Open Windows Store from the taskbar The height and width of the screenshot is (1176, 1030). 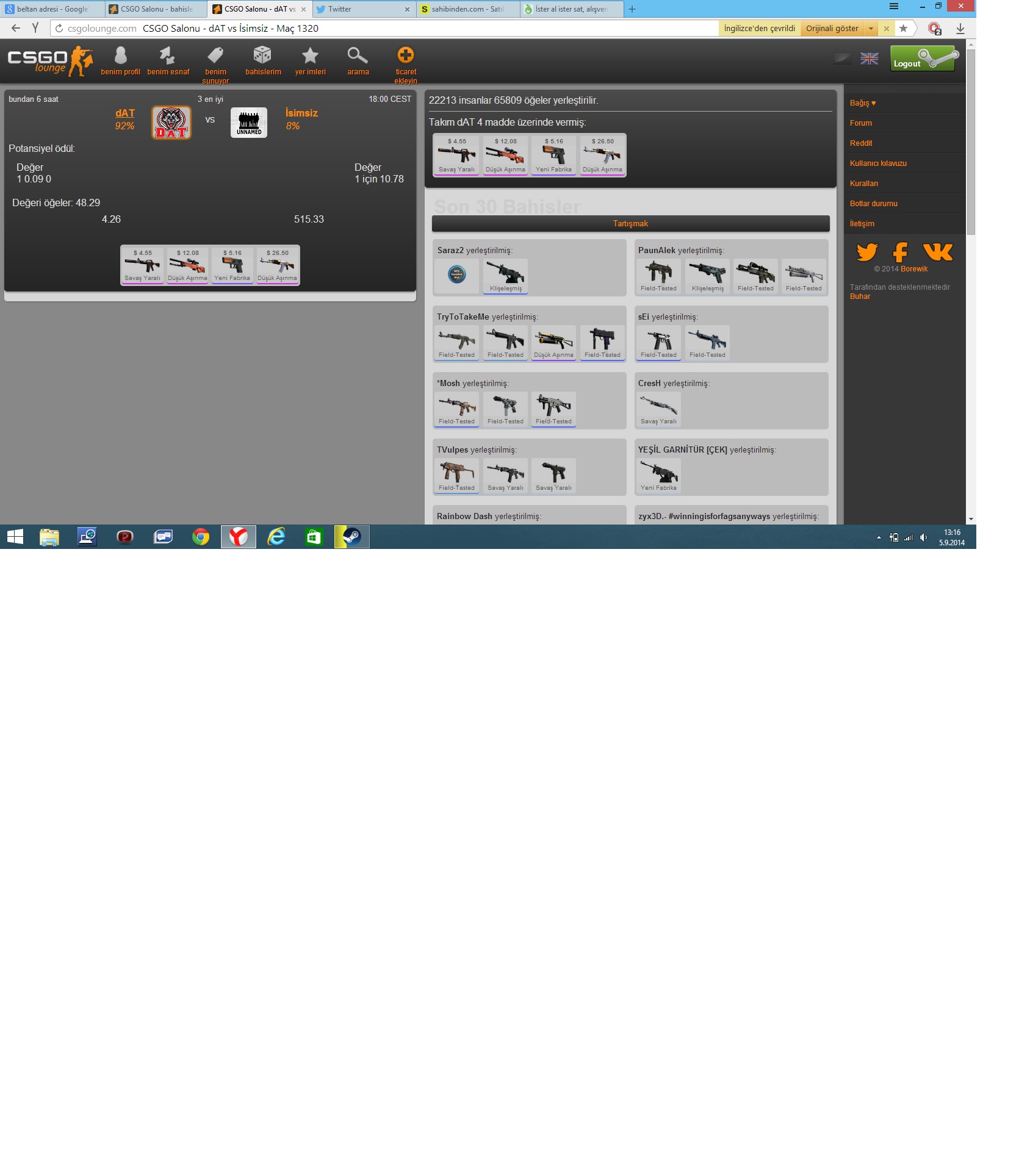(314, 537)
